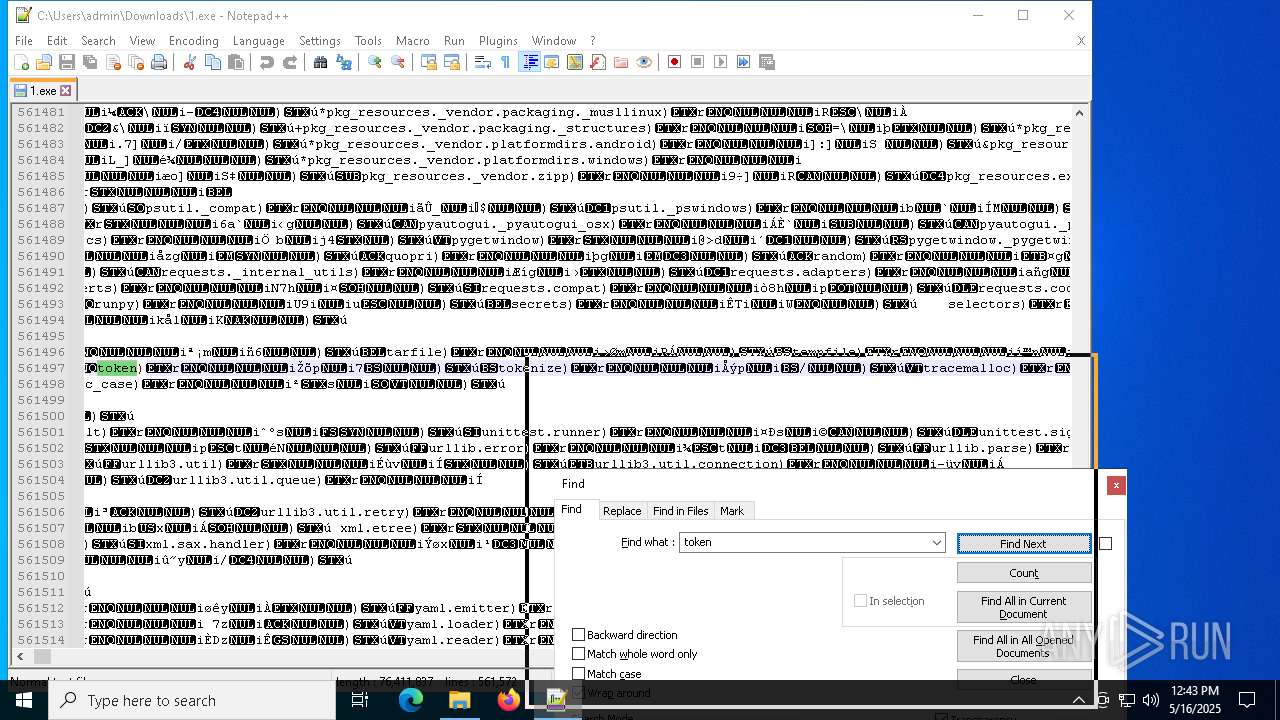This screenshot has width=1280, height=720.
Task: Switch to the Mark tab in Find dialog
Action: tap(732, 511)
